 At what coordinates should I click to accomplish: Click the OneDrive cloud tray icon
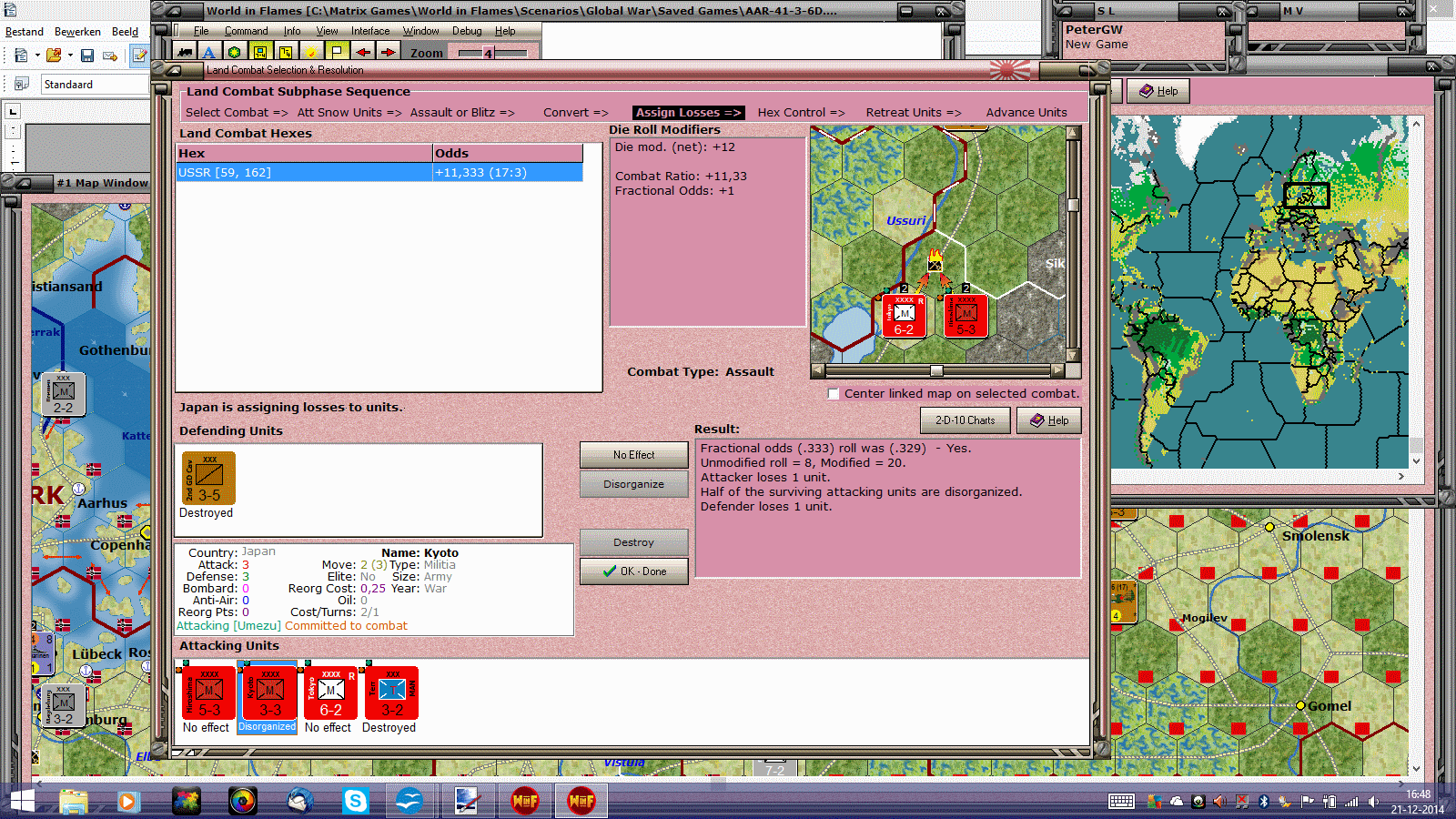tap(1177, 802)
